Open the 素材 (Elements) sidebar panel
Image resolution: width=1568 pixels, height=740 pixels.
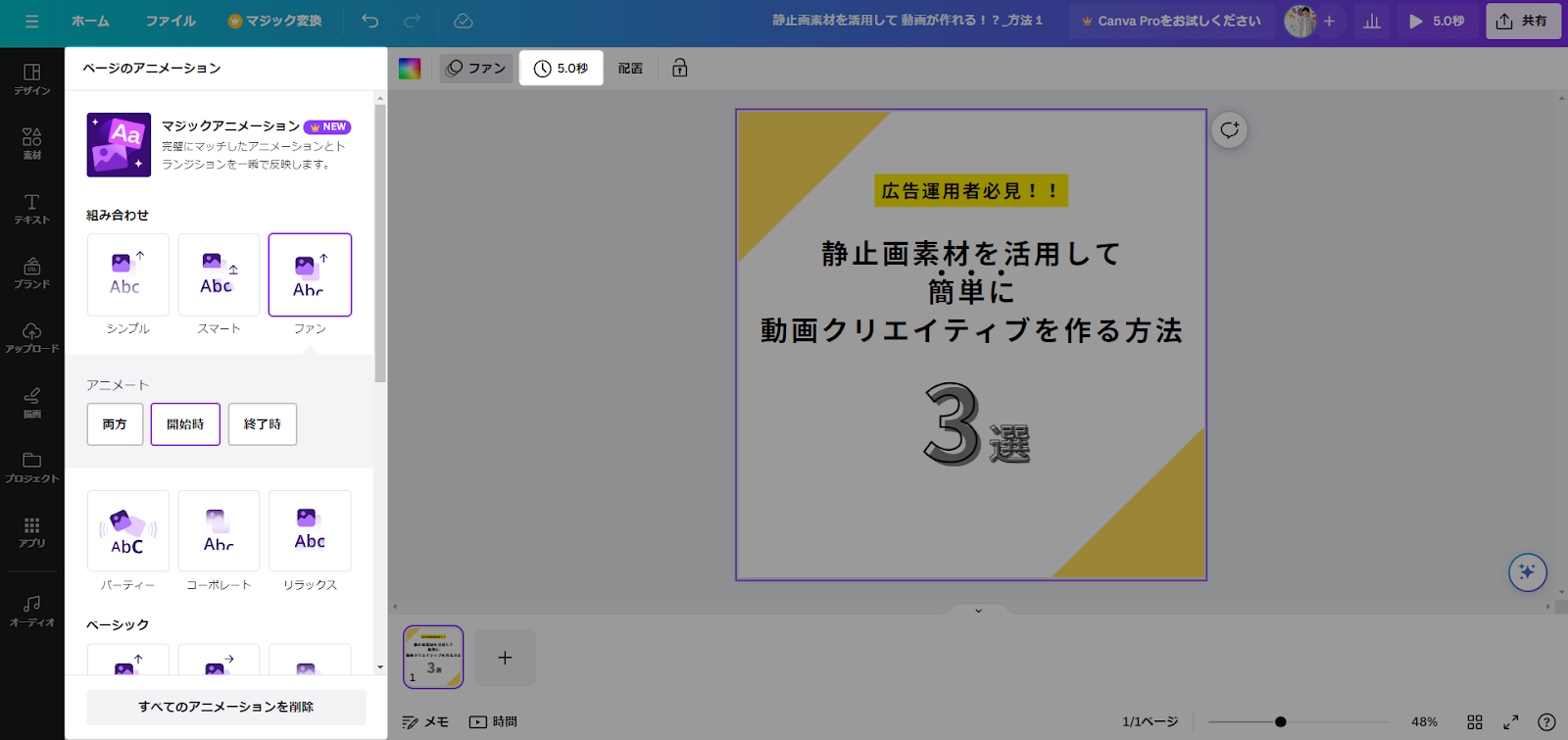pyautogui.click(x=31, y=143)
